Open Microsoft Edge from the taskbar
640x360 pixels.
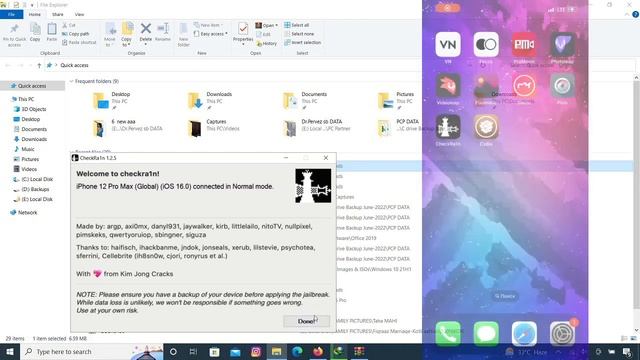pyautogui.click(x=297, y=351)
